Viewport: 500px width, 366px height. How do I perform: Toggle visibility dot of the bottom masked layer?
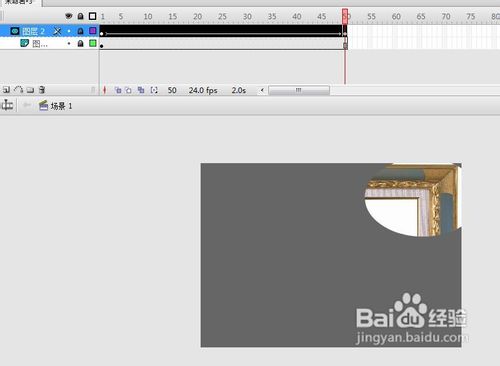69,43
